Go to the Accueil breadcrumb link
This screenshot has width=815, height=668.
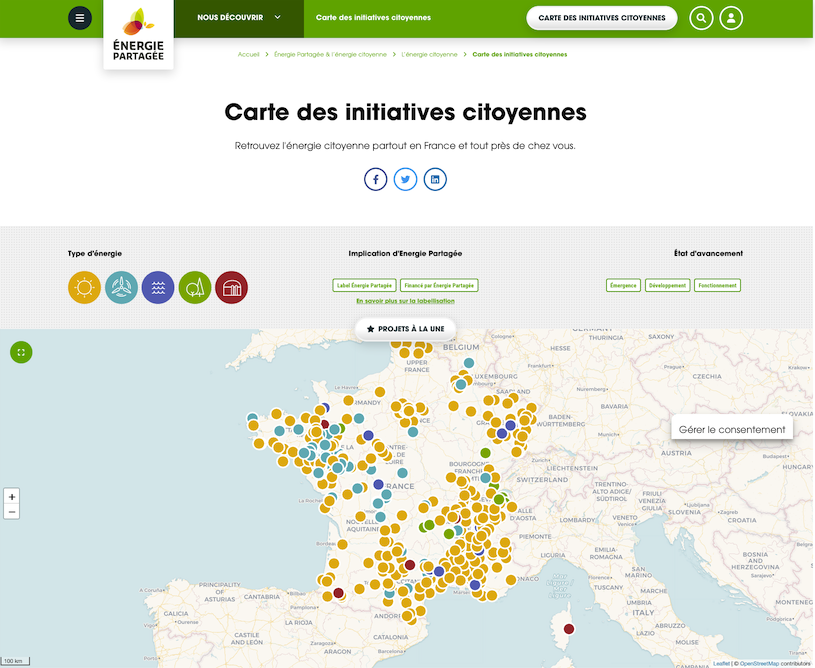click(249, 54)
